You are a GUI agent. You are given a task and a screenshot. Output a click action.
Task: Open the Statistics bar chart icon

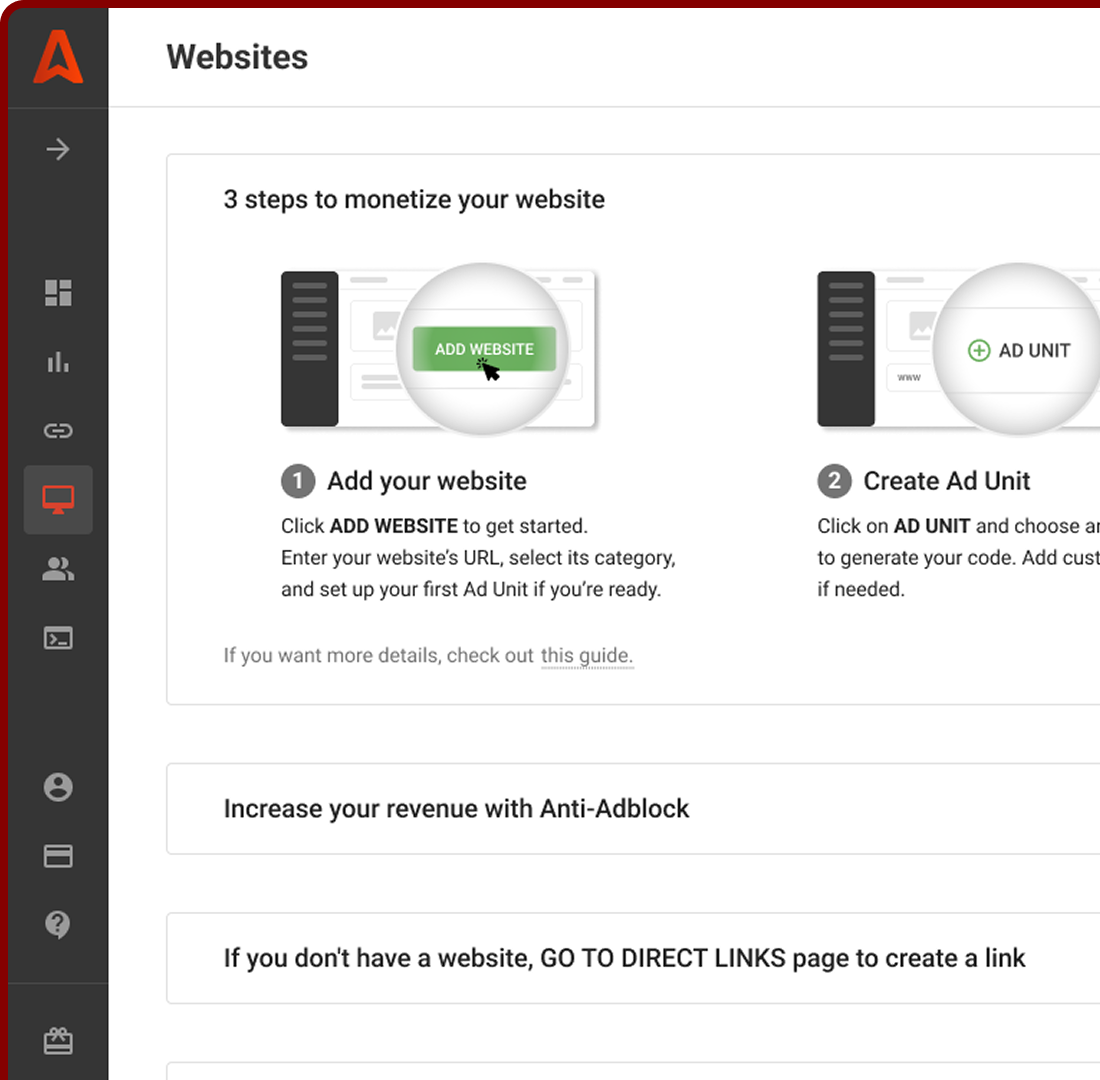tap(58, 362)
